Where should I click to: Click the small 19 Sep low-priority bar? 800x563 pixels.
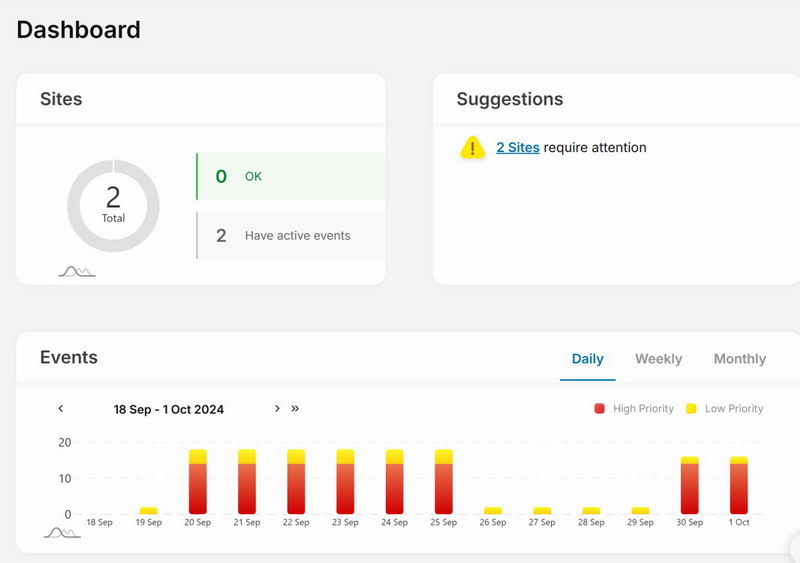point(149,510)
